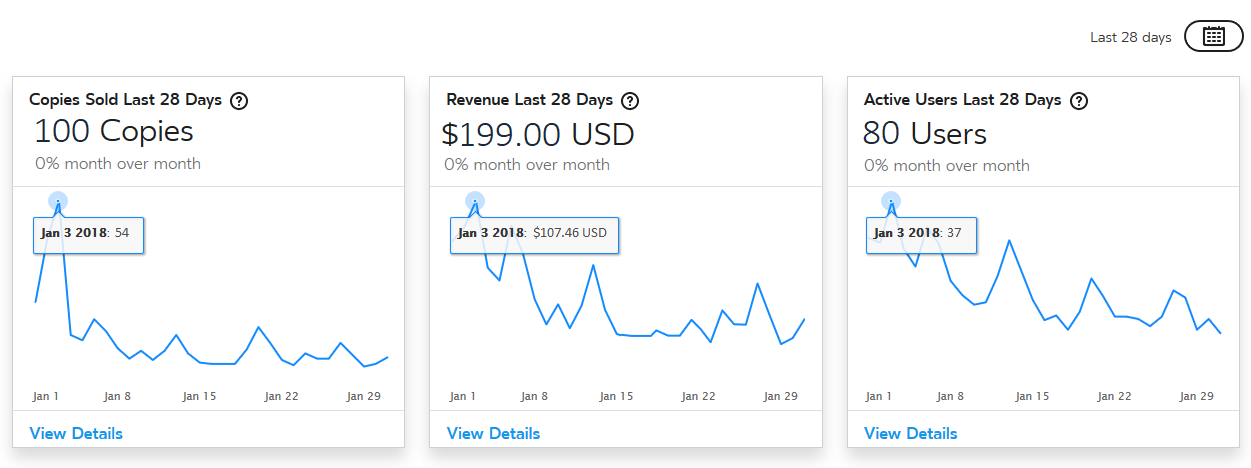Viewport: 1251px width, 468px height.
Task: Click highlighted Jan 3 point on Users chart
Action: (x=891, y=201)
